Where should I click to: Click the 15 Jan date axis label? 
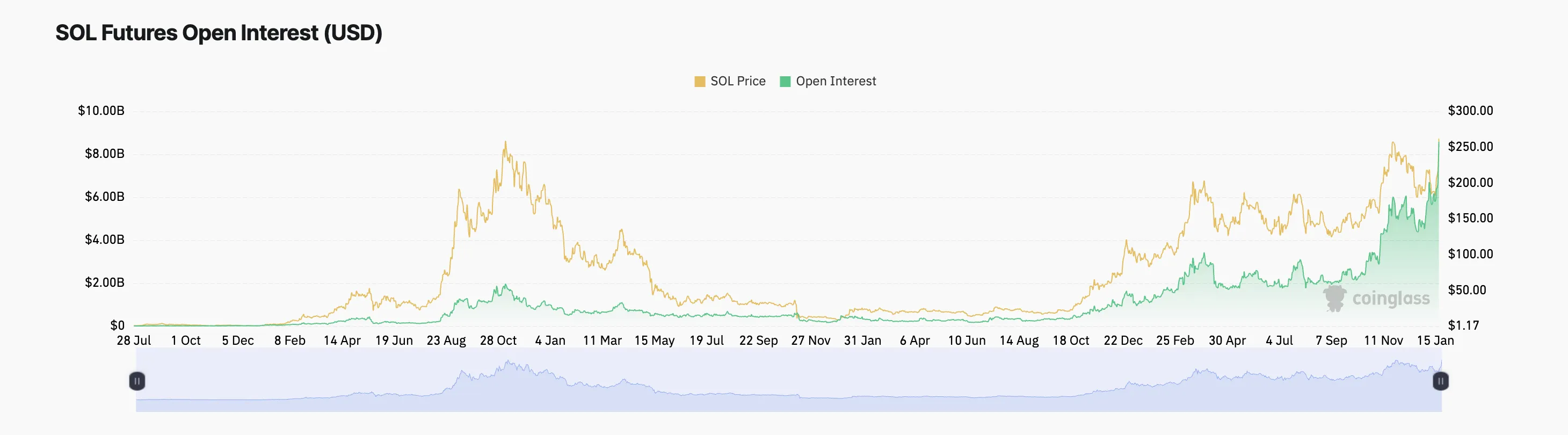pyautogui.click(x=1435, y=340)
